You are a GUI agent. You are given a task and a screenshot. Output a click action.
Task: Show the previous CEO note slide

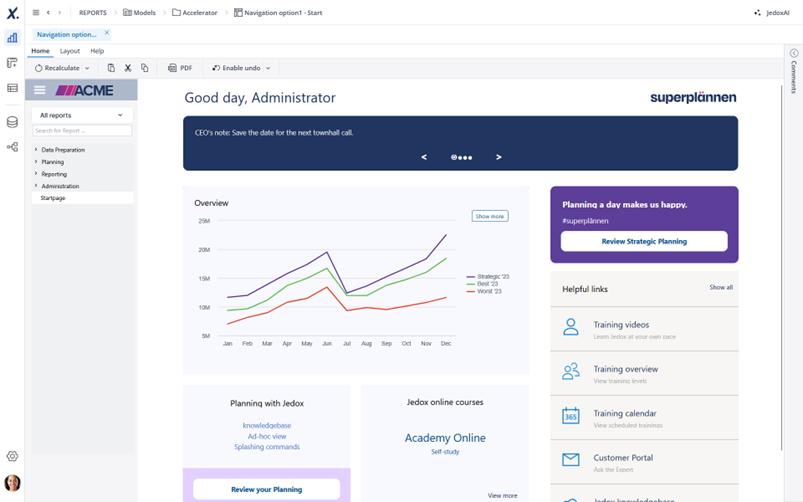coord(424,157)
